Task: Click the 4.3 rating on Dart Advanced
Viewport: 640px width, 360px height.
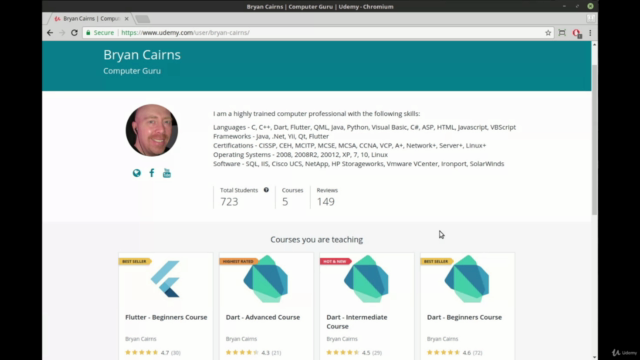Action: pos(265,353)
